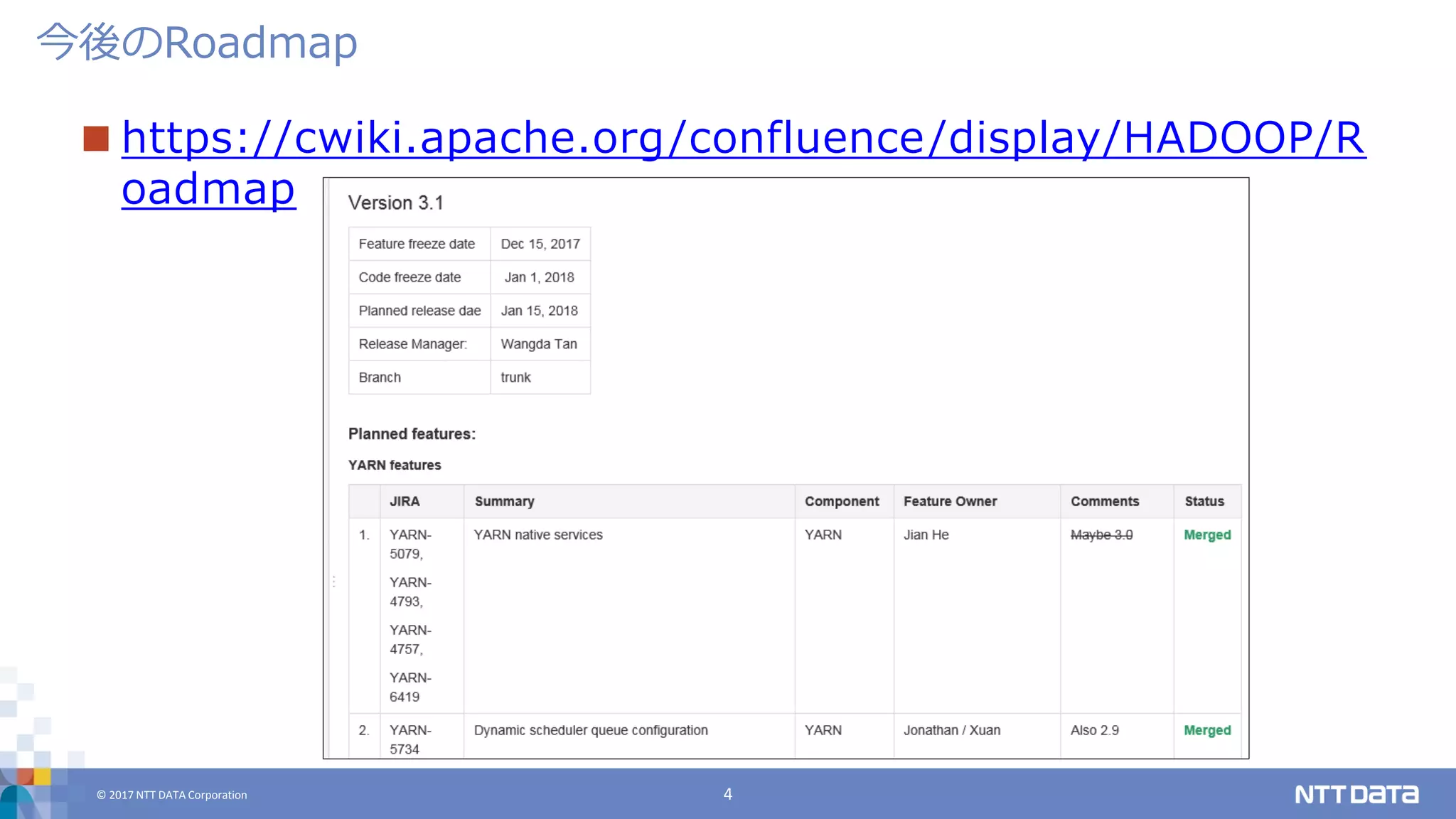
Task: Click the red square bullet icon
Action: (x=96, y=139)
